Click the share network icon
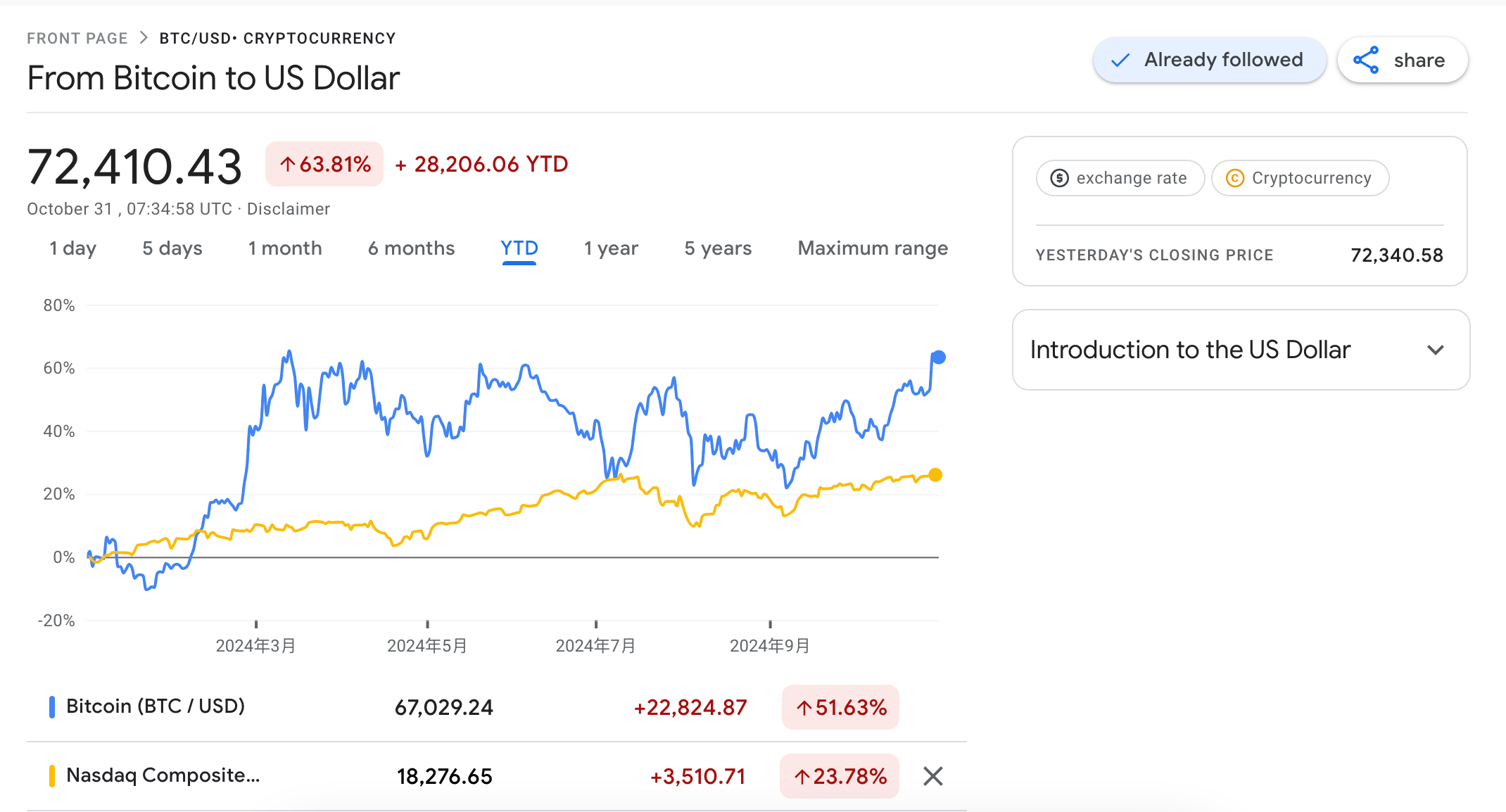 (x=1366, y=61)
